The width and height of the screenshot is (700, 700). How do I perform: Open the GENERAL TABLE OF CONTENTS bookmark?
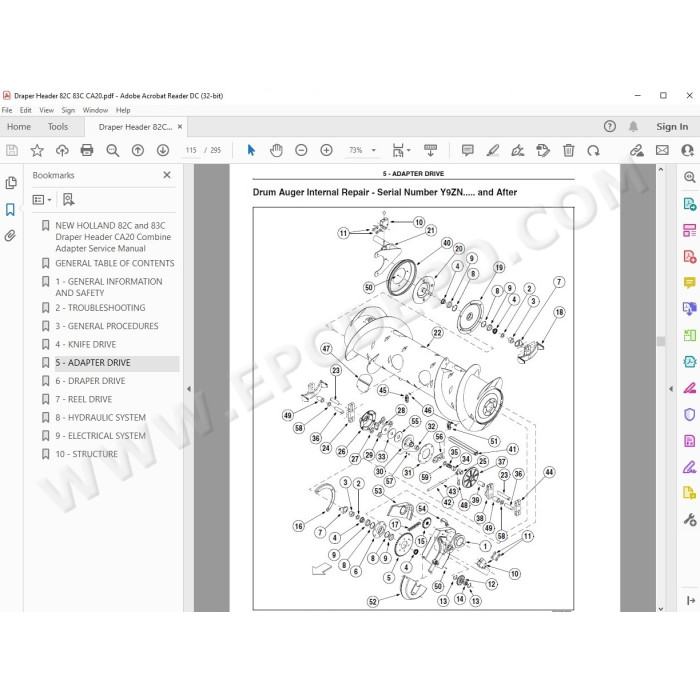pyautogui.click(x=115, y=263)
